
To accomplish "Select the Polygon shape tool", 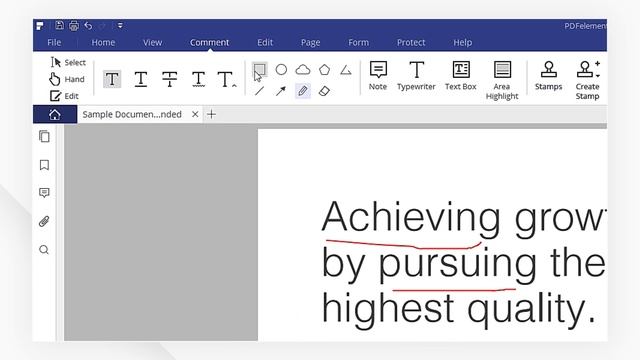I will coord(324,70).
